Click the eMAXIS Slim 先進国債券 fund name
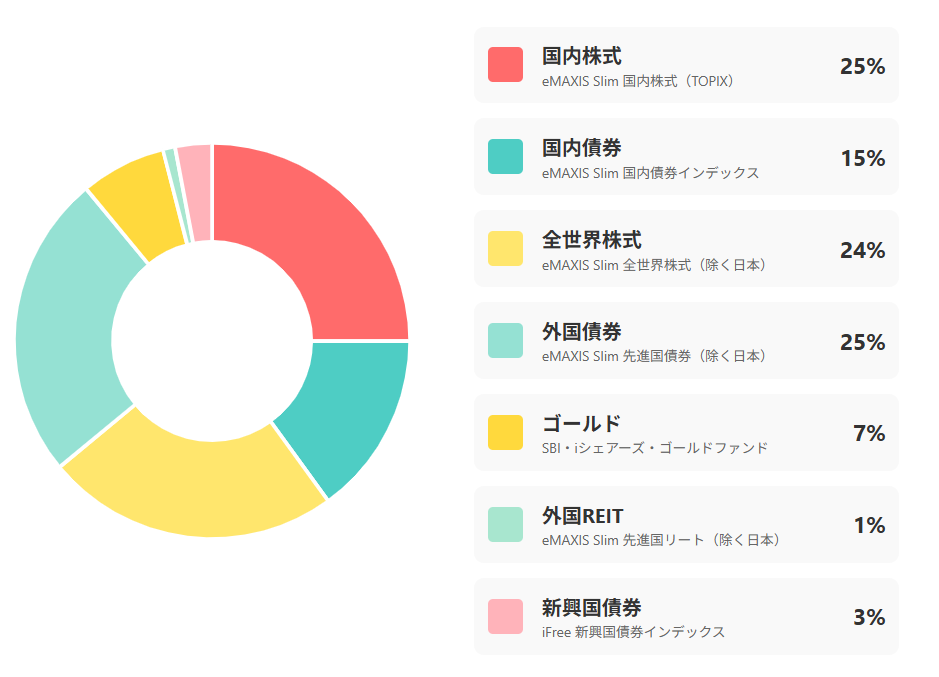Image resolution: width=939 pixels, height=677 pixels. 656,356
